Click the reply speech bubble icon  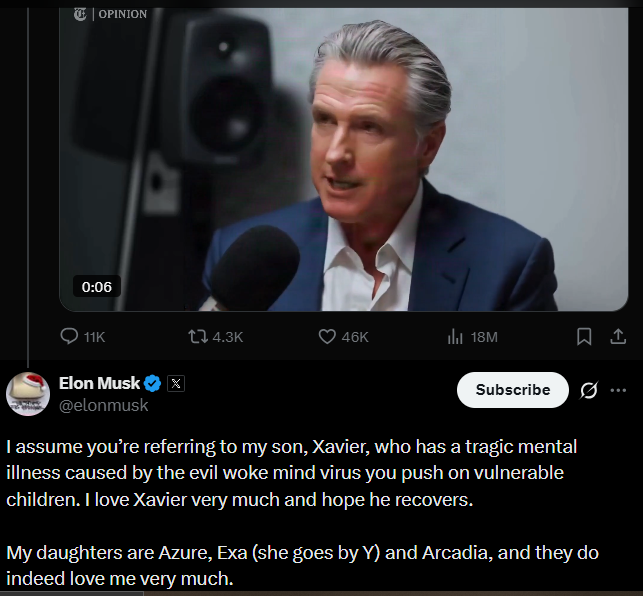click(70, 337)
